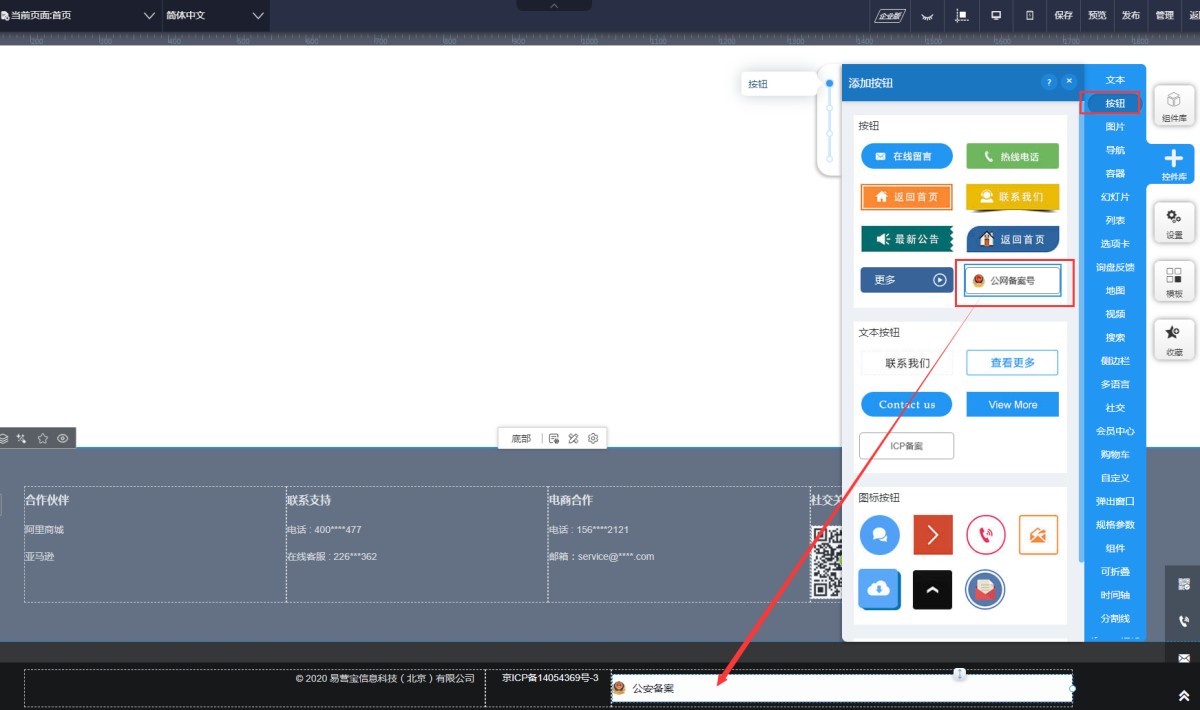Open 管理 in the top toolbar
Image resolution: width=1200 pixels, height=710 pixels.
pos(1165,15)
